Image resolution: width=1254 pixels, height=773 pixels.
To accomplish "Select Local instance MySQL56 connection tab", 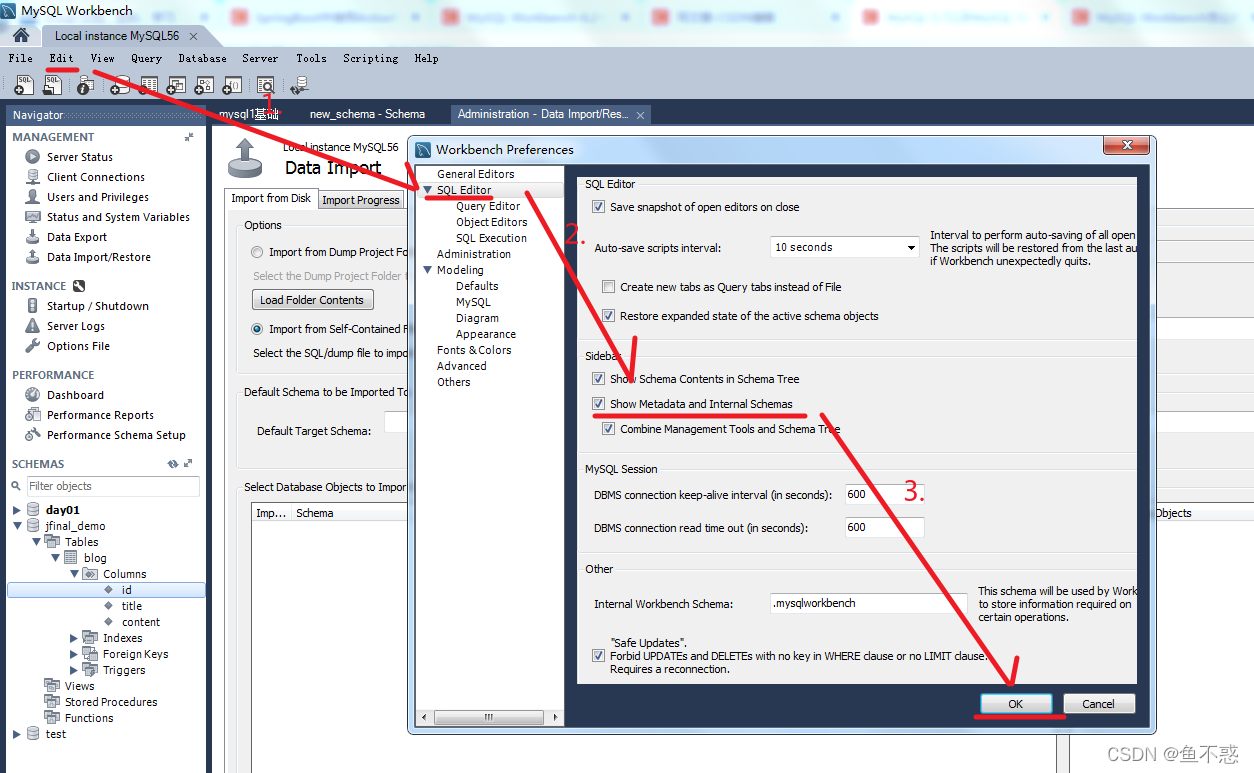I will 117,36.
